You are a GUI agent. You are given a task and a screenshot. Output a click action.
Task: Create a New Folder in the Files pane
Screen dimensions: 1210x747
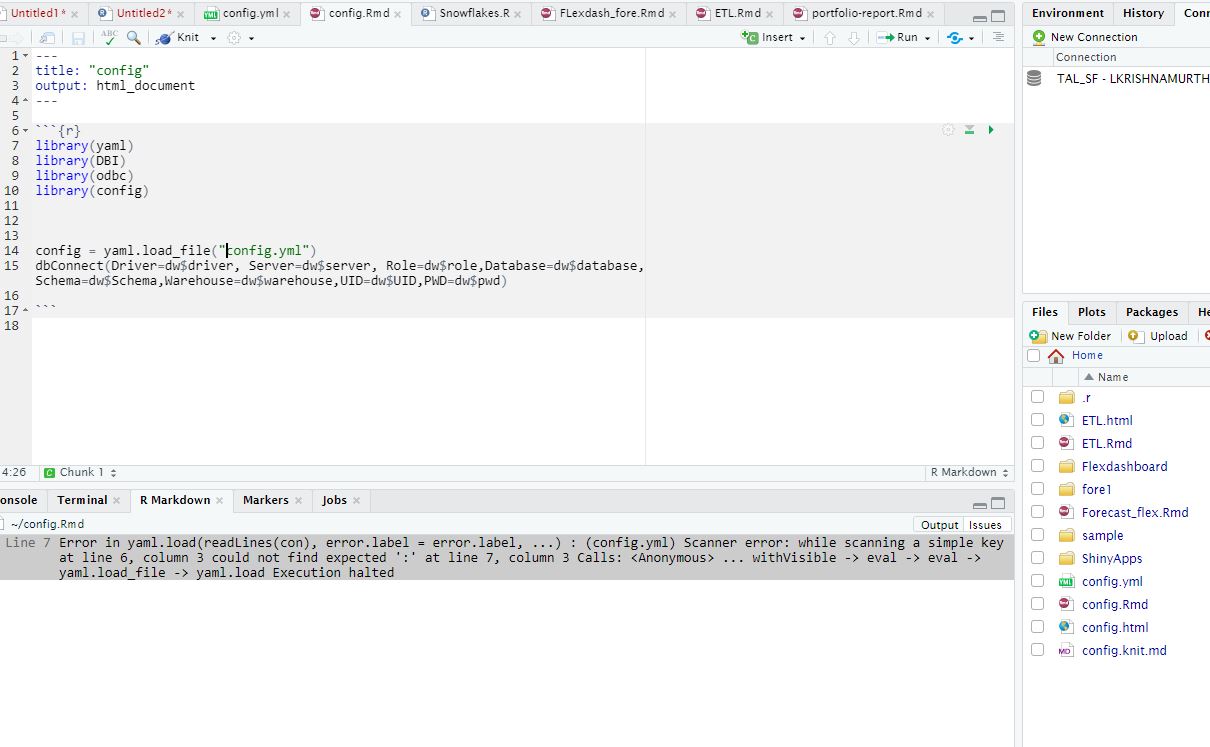[1071, 335]
